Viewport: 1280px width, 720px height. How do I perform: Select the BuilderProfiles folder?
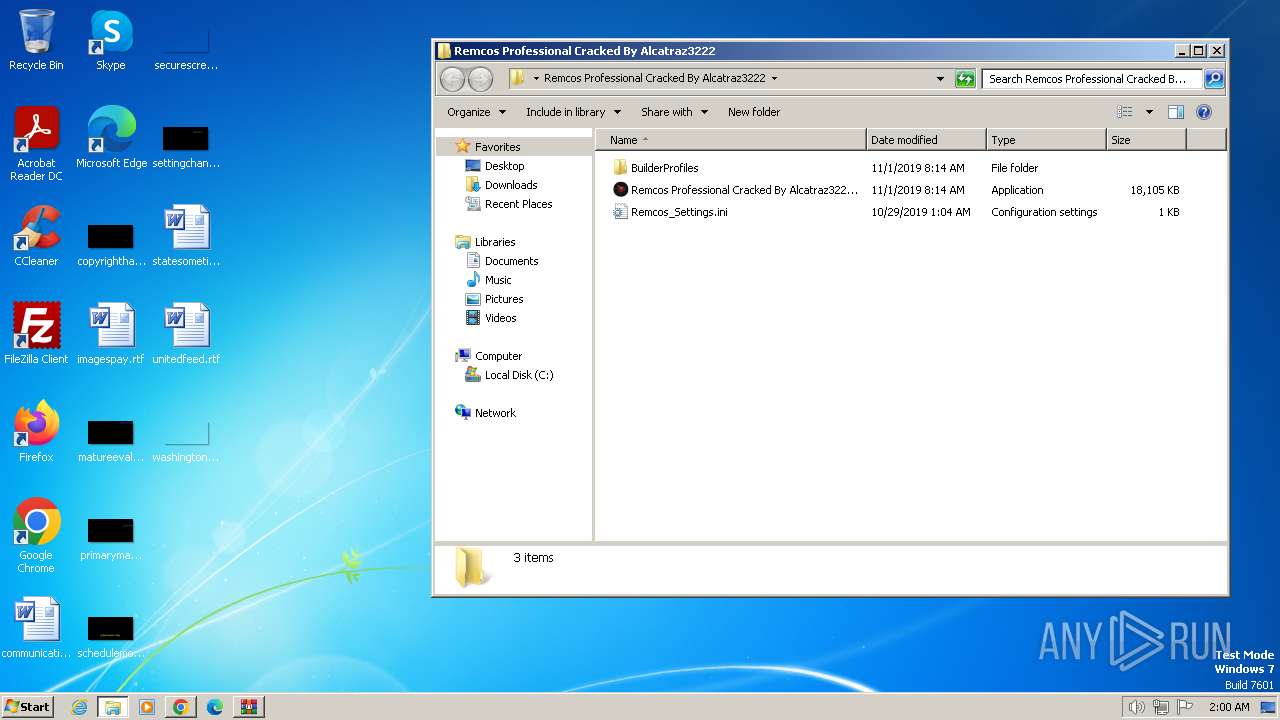pyautogui.click(x=656, y=168)
